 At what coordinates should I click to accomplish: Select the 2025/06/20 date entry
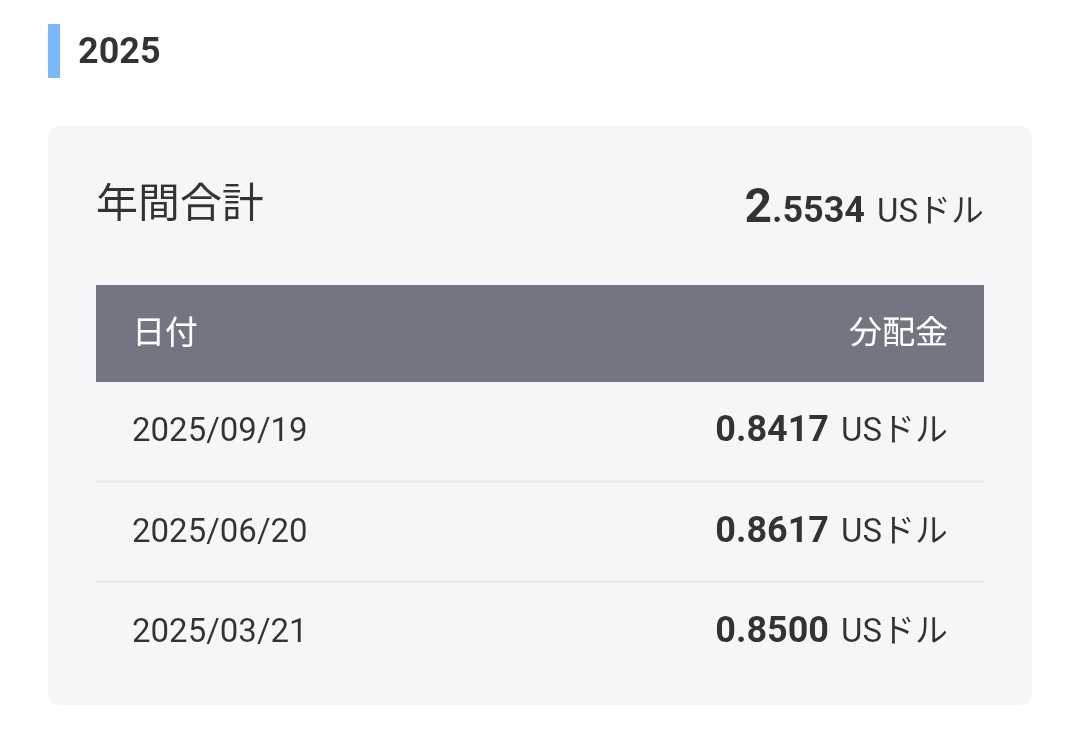[x=220, y=530]
